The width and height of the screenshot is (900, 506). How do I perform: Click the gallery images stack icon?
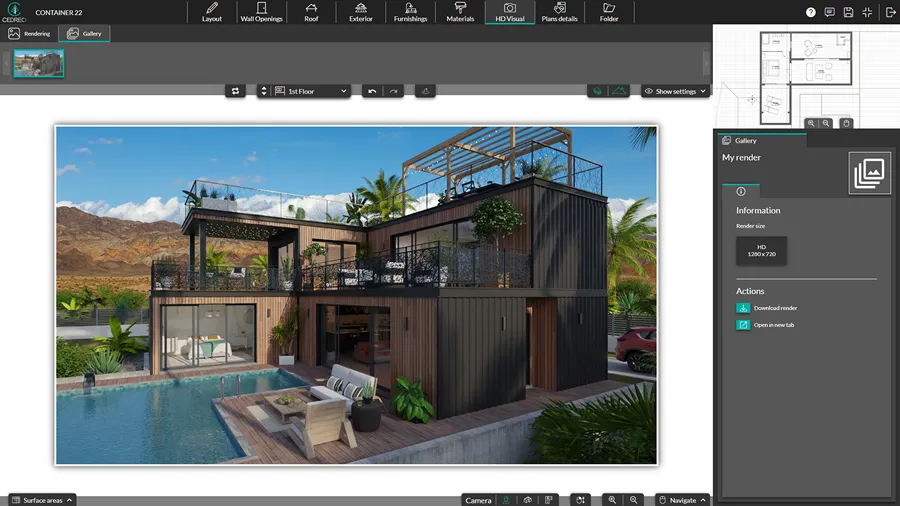coord(870,173)
